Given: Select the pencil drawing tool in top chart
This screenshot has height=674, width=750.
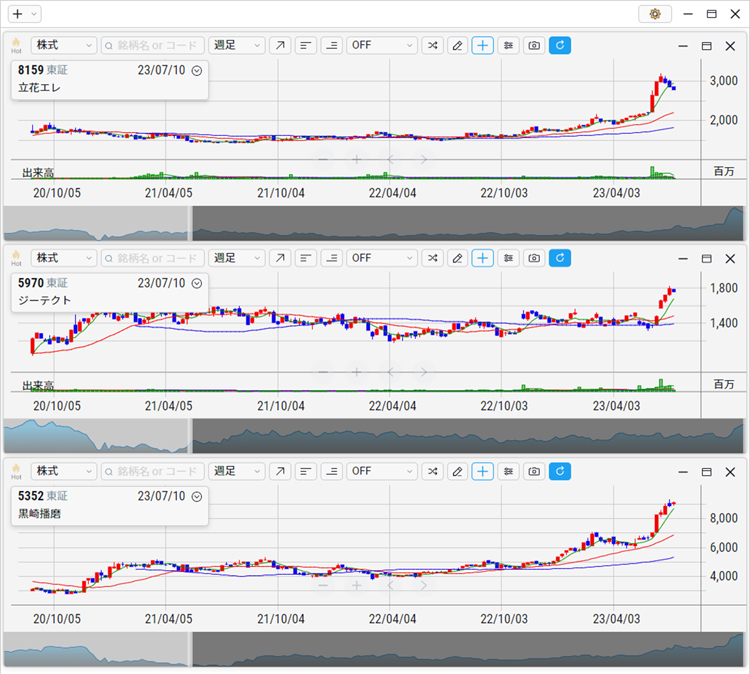Looking at the screenshot, I should (x=457, y=46).
